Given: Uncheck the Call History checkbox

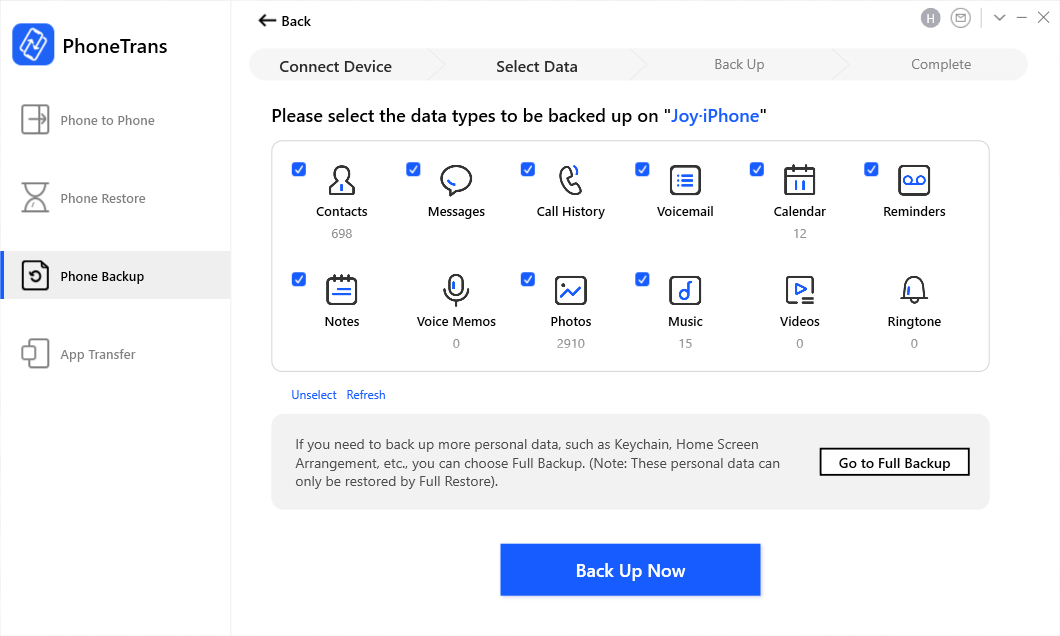Looking at the screenshot, I should pyautogui.click(x=528, y=169).
